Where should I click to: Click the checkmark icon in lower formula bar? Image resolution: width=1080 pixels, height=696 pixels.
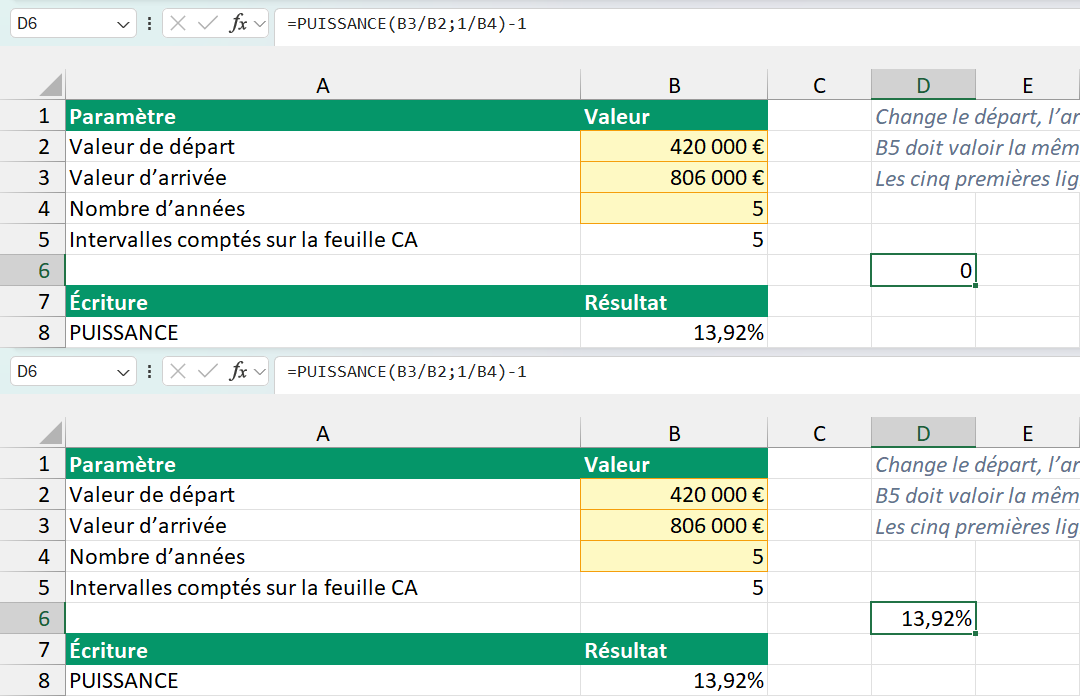pyautogui.click(x=207, y=372)
